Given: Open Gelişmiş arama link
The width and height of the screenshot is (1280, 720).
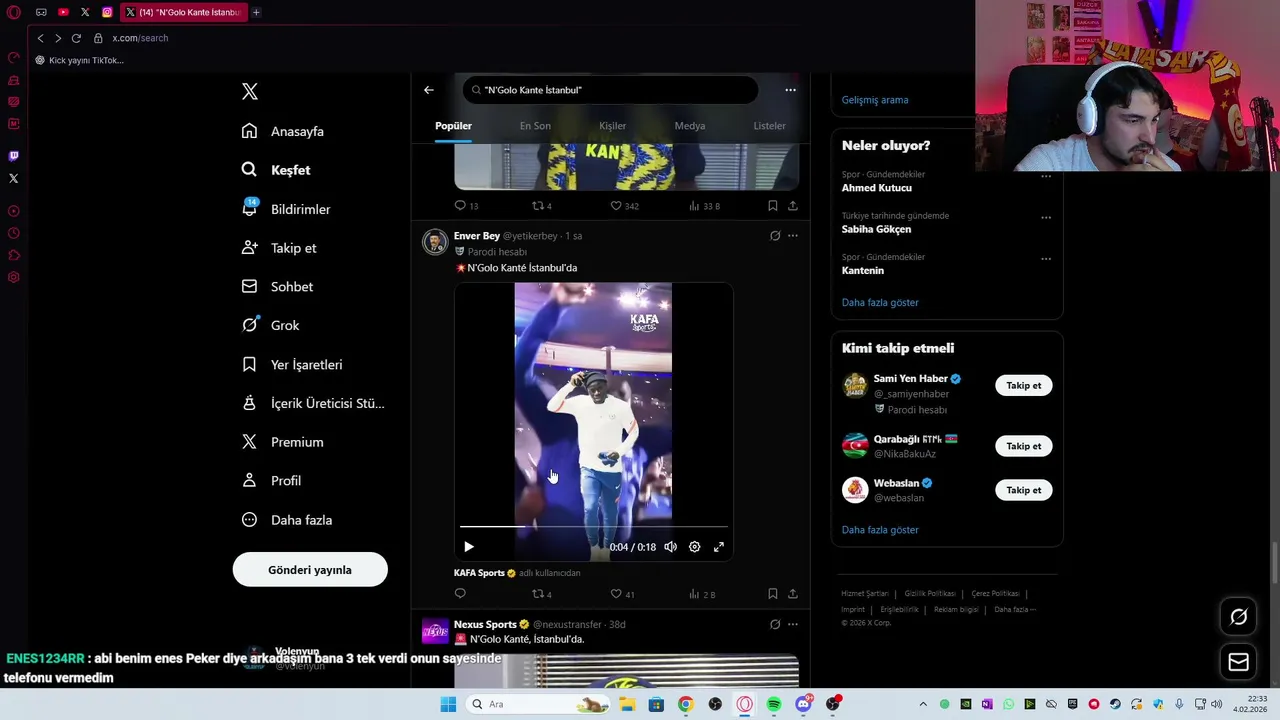Looking at the screenshot, I should tap(875, 100).
